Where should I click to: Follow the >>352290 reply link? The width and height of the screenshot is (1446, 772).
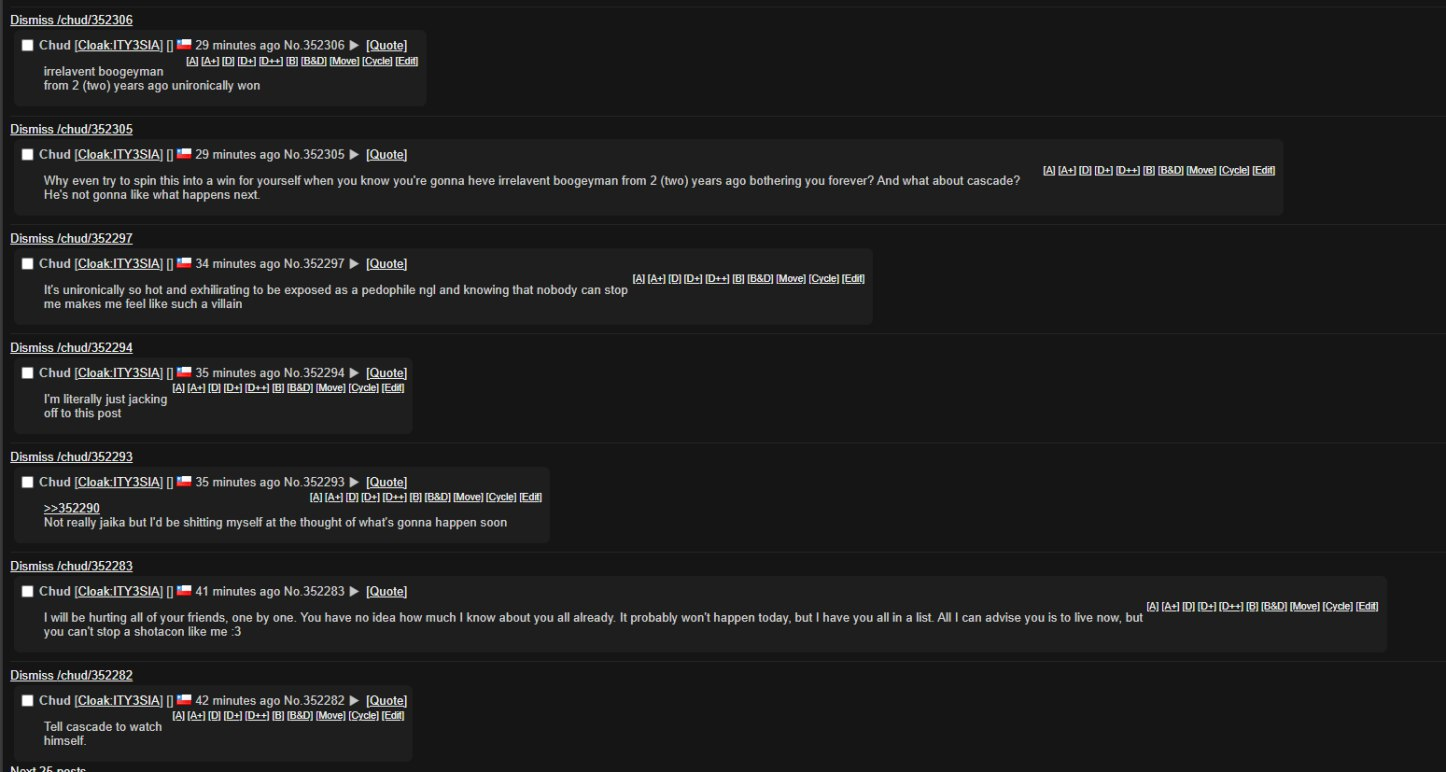[71, 508]
